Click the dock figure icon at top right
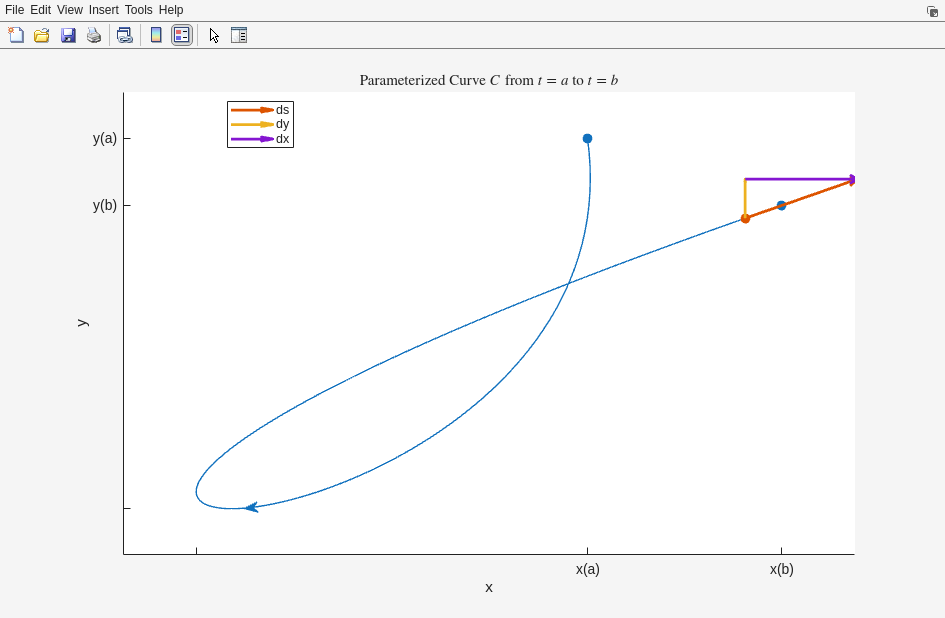 pyautogui.click(x=932, y=11)
